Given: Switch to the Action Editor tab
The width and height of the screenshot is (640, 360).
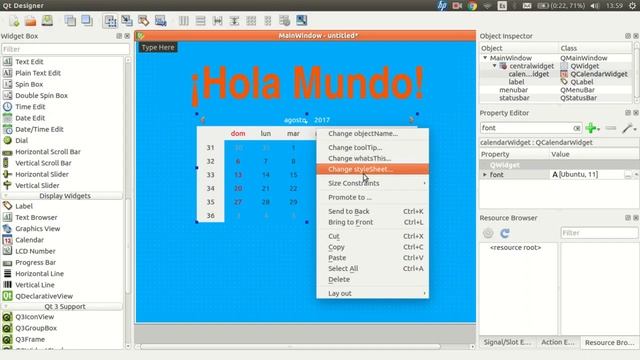Looking at the screenshot, I should [558, 342].
